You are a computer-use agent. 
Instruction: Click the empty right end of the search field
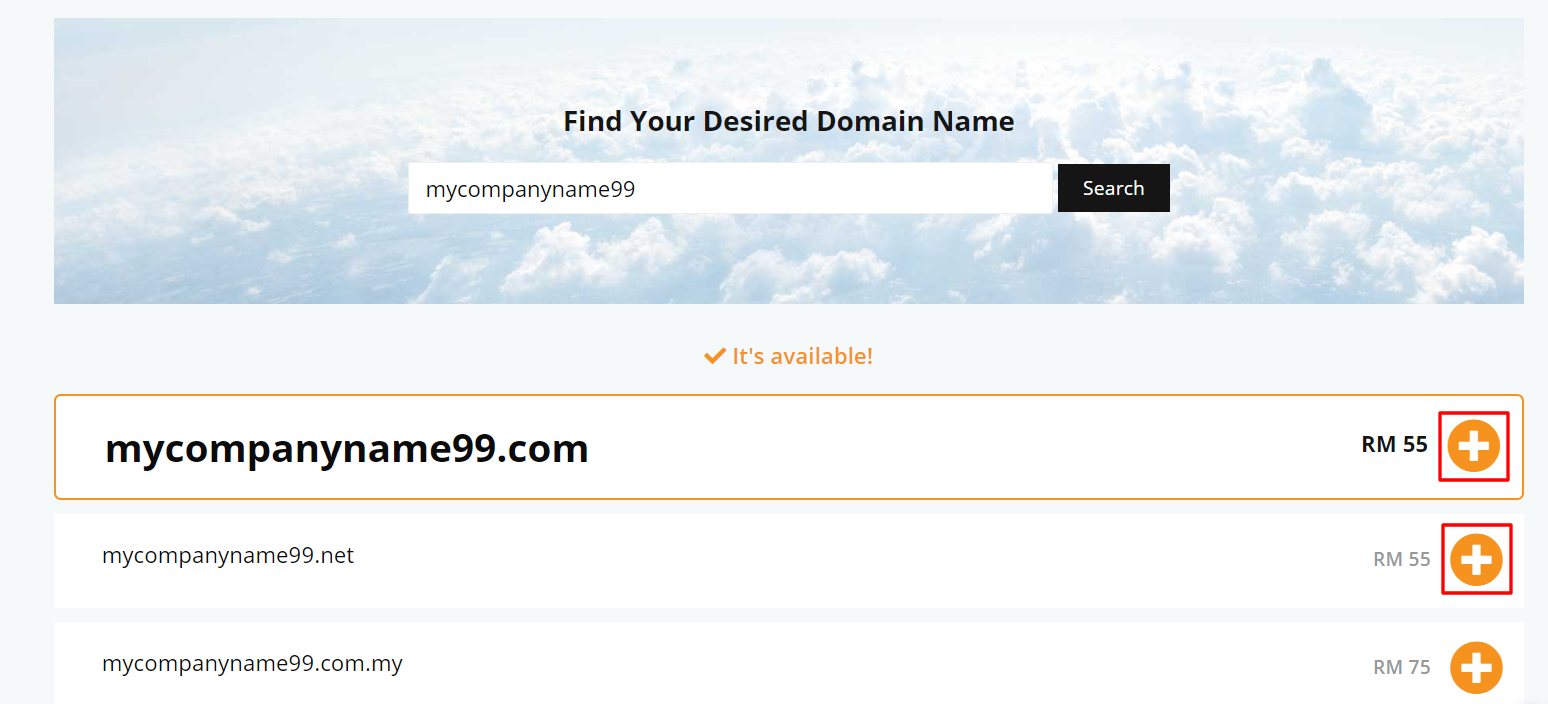(900, 188)
